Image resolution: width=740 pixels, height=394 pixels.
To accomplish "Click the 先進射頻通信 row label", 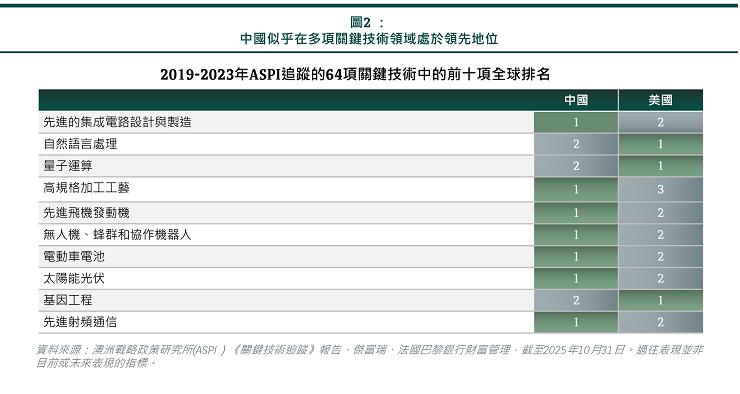I will click(80, 322).
